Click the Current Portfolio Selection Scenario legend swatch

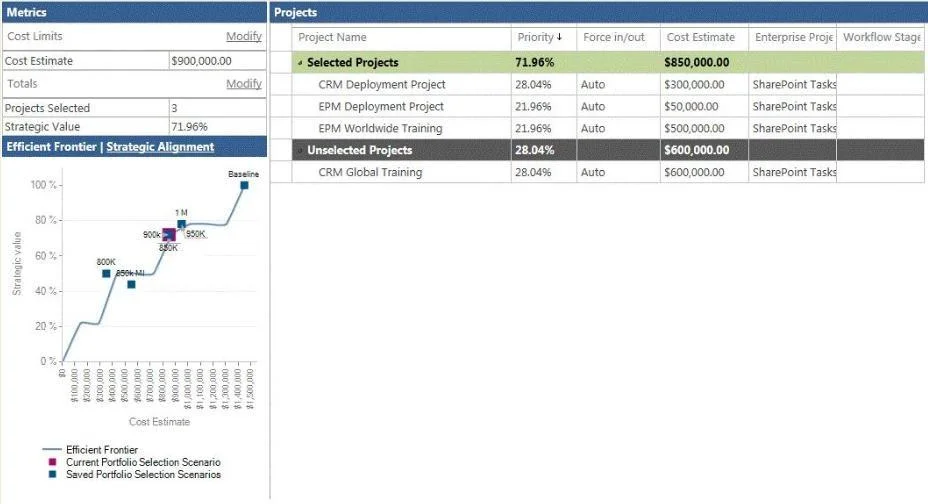pos(53,462)
